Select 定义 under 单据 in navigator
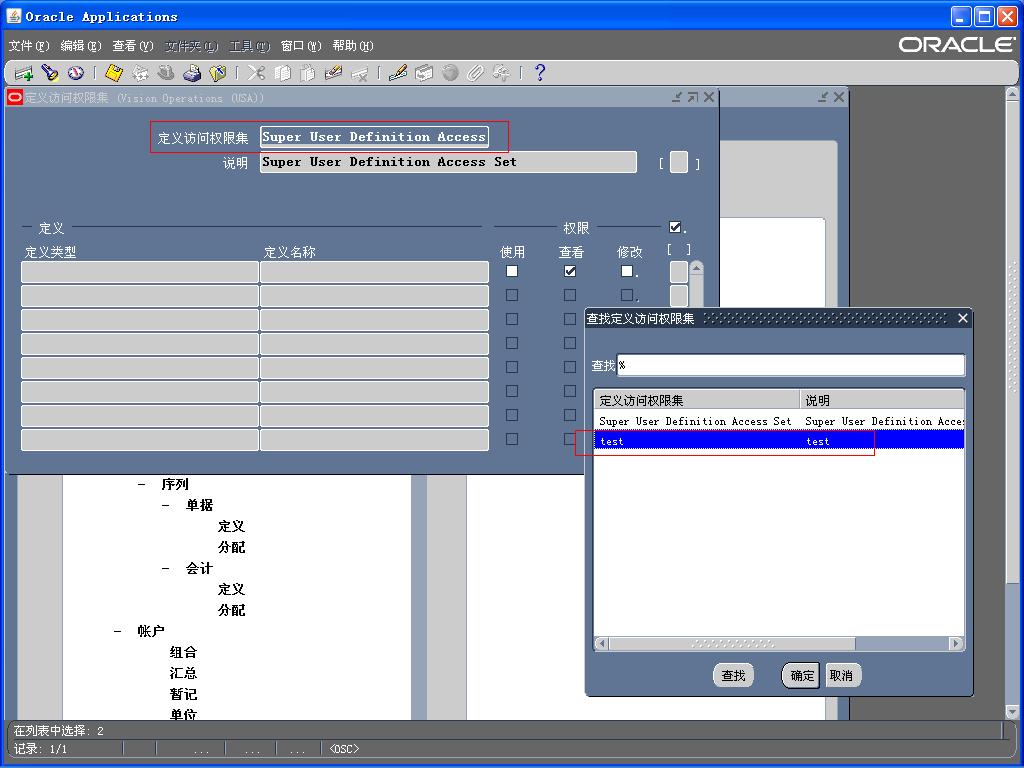 (x=231, y=526)
